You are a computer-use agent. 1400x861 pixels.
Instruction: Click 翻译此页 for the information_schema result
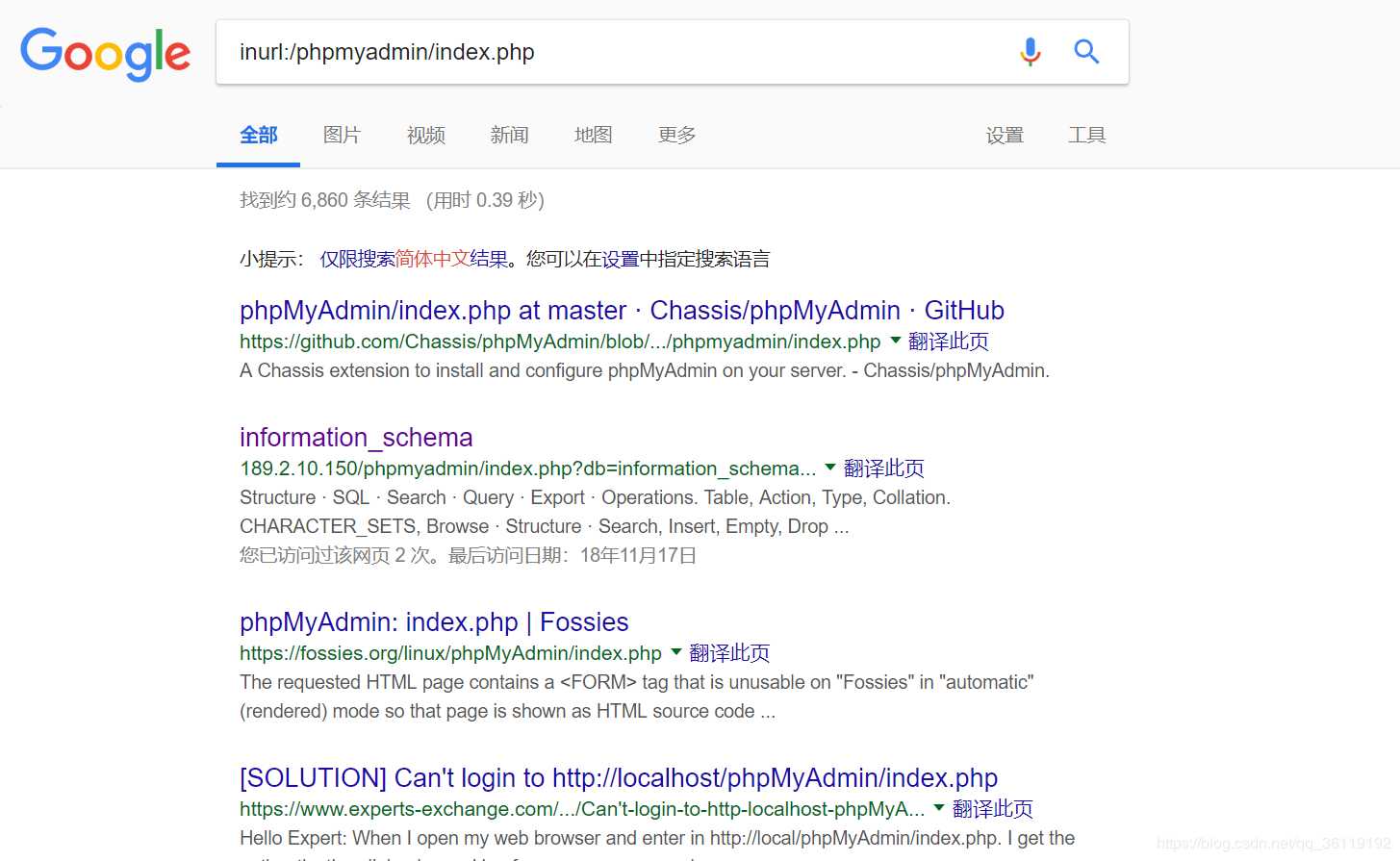pos(884,468)
